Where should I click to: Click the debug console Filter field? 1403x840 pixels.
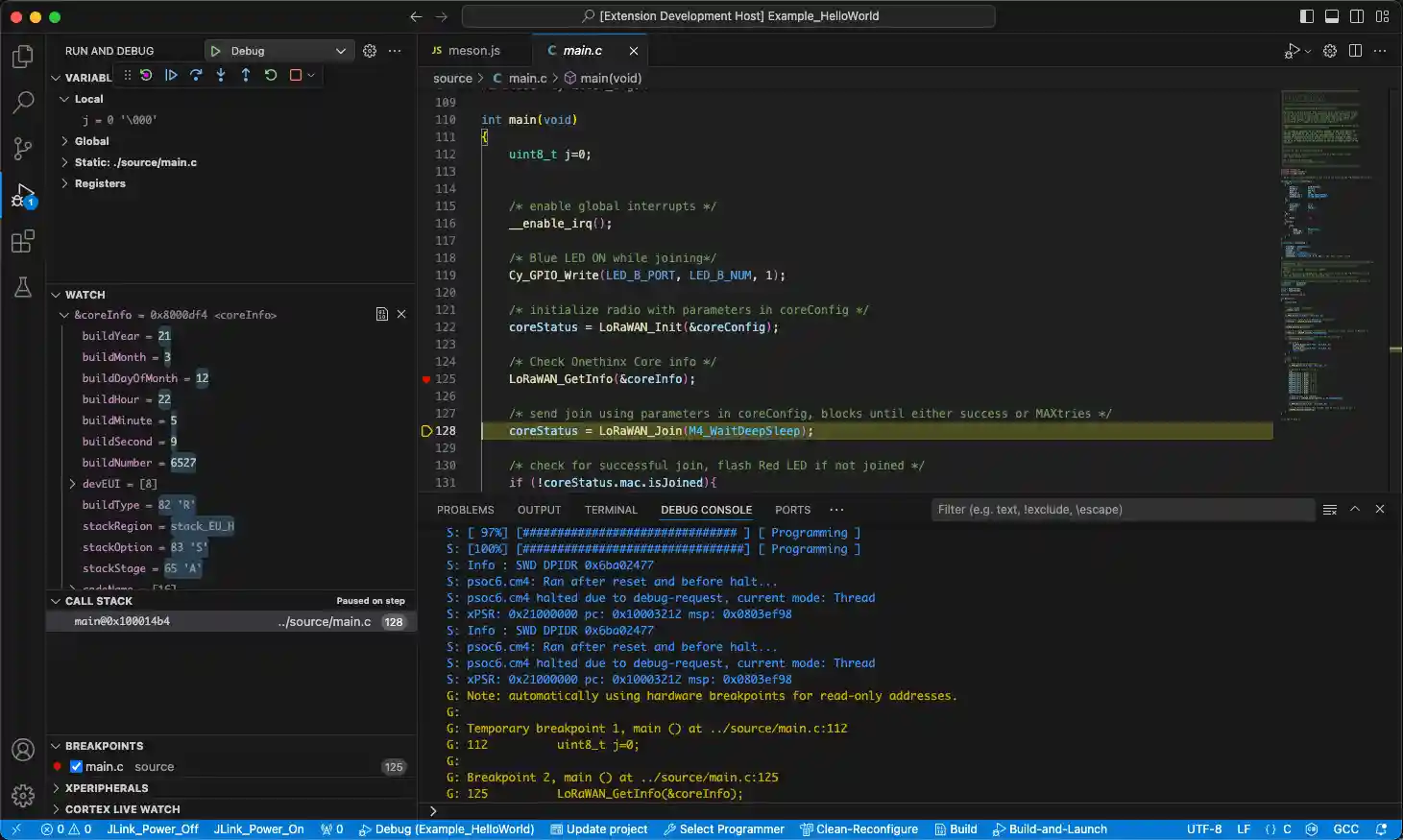(x=1104, y=510)
